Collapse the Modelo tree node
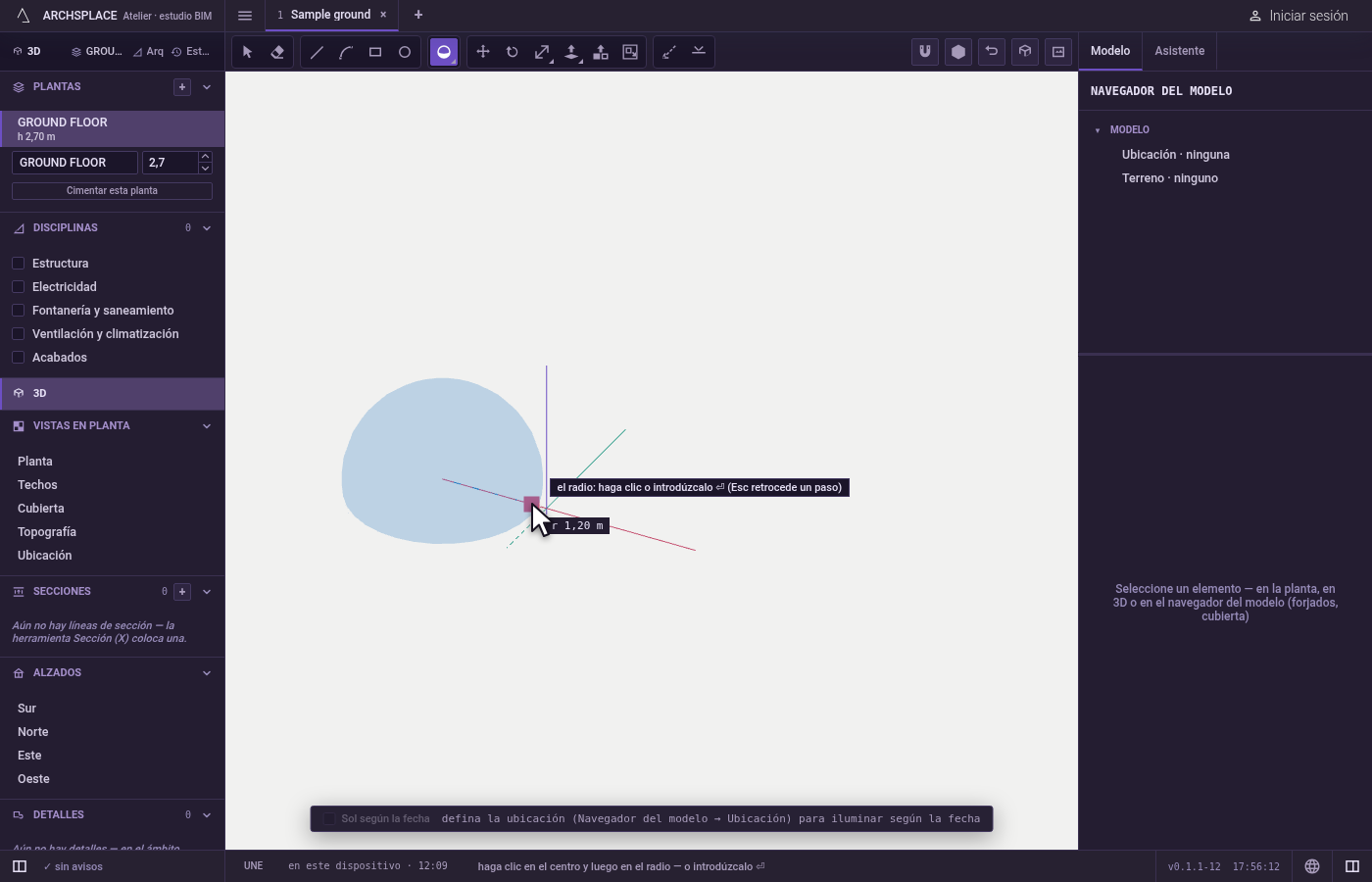 coord(1098,130)
